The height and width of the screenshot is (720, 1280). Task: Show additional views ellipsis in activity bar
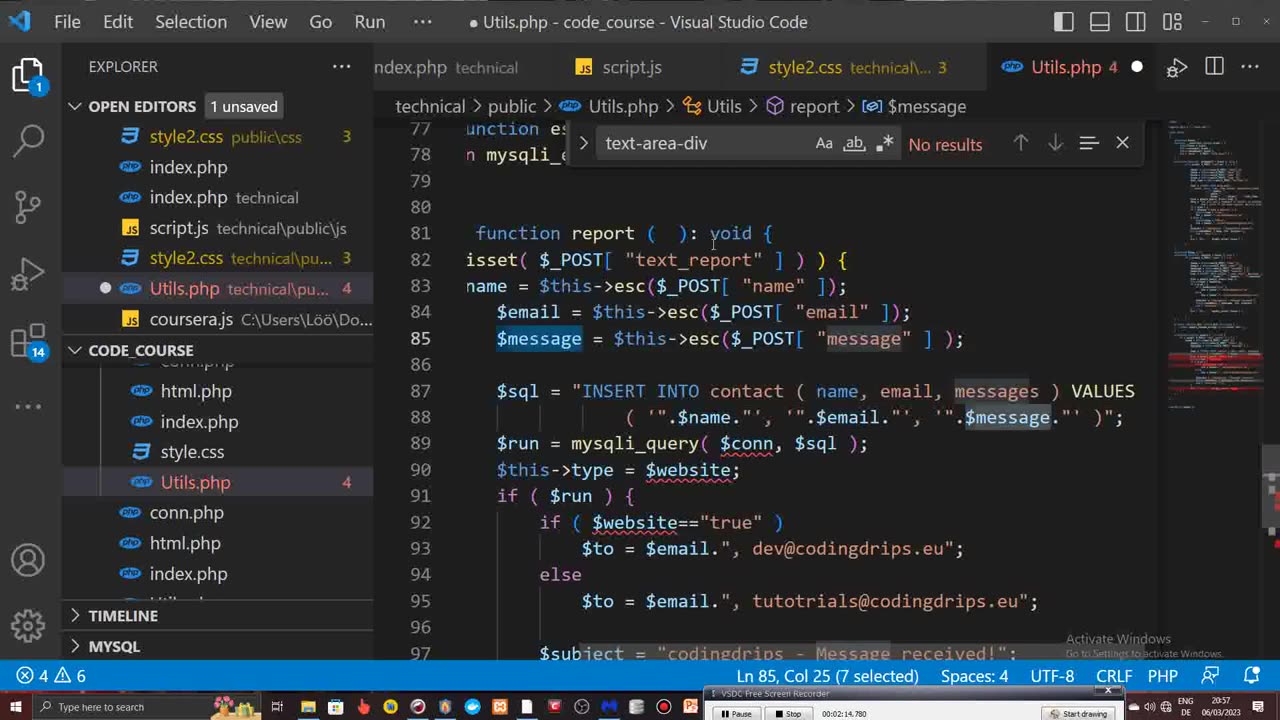28,406
